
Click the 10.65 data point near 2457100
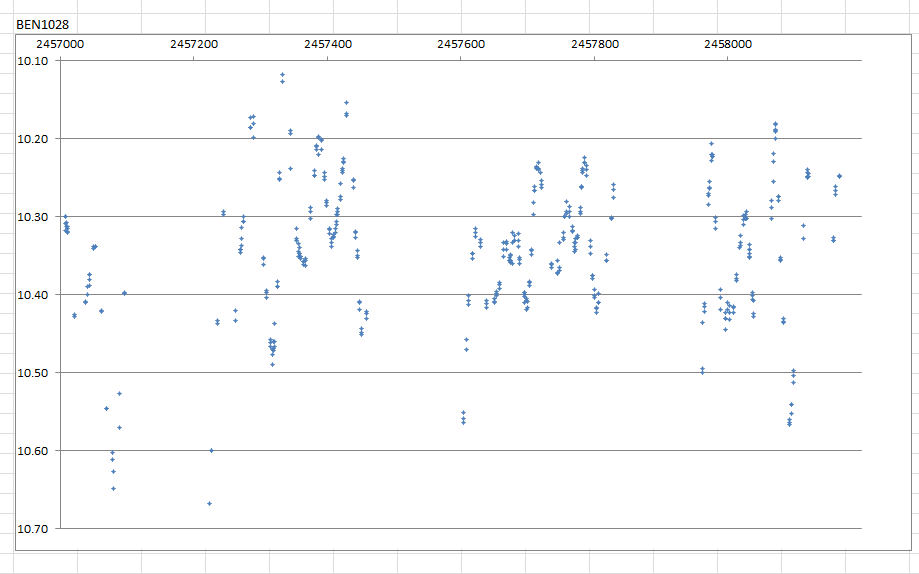pos(113,488)
